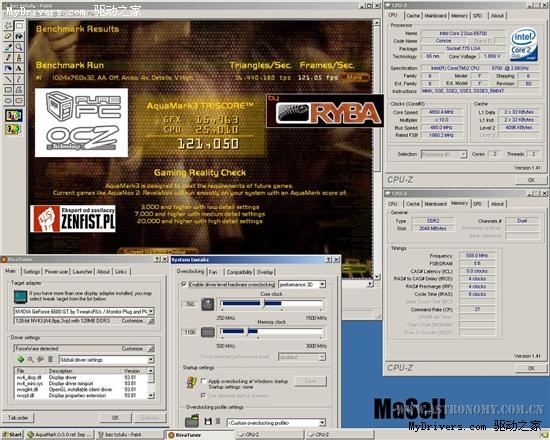Image resolution: width=550 pixels, height=440 pixels.
Task: Select the Eraser tool in Paint
Action: (x=8, y=36)
